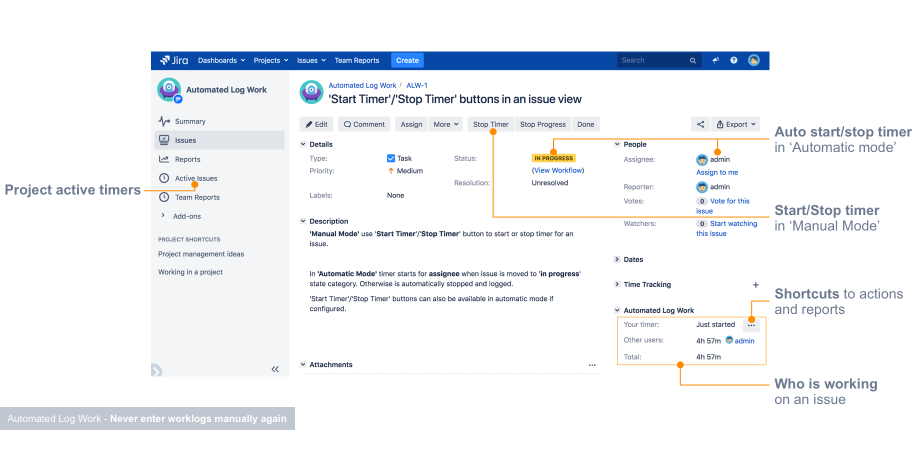The image size is (920, 450).
Task: Open the Automated Log Work ellipsis shortcuts button
Action: (752, 325)
